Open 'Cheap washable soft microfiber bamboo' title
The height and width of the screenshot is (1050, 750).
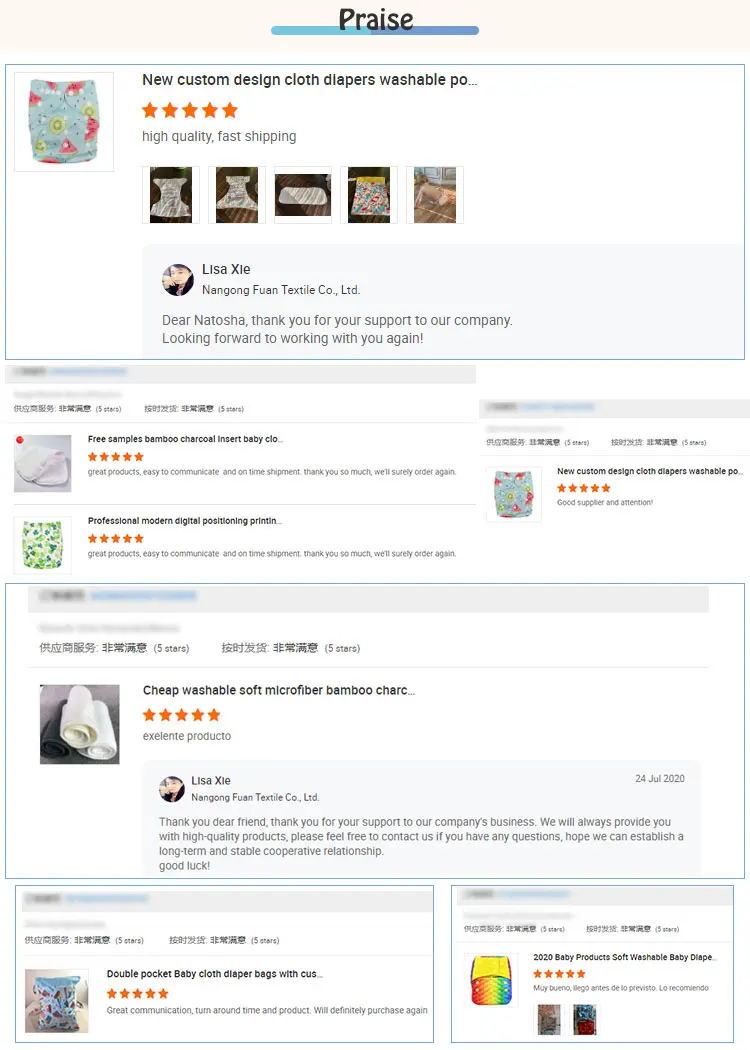[279, 690]
